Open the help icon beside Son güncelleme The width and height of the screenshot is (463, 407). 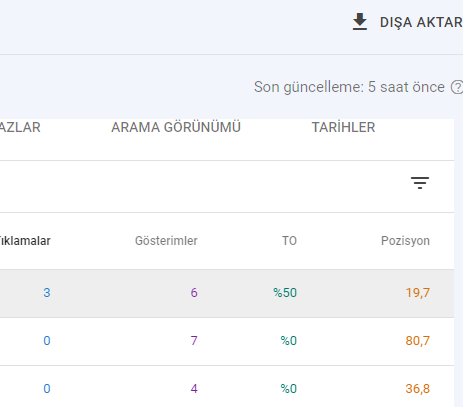457,87
